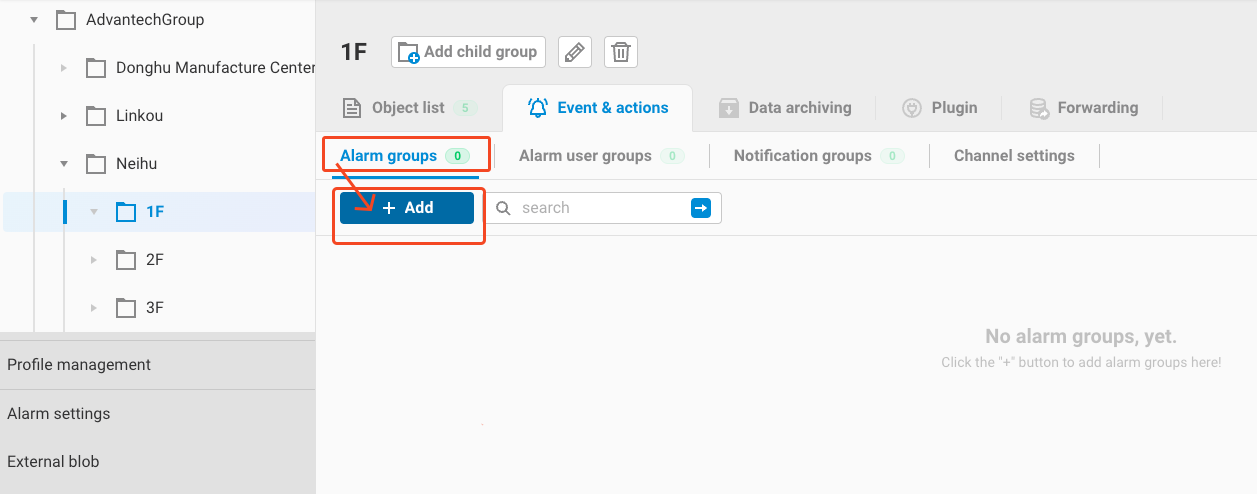Click the Linkou folder icon
This screenshot has width=1257, height=494.
tap(96, 116)
